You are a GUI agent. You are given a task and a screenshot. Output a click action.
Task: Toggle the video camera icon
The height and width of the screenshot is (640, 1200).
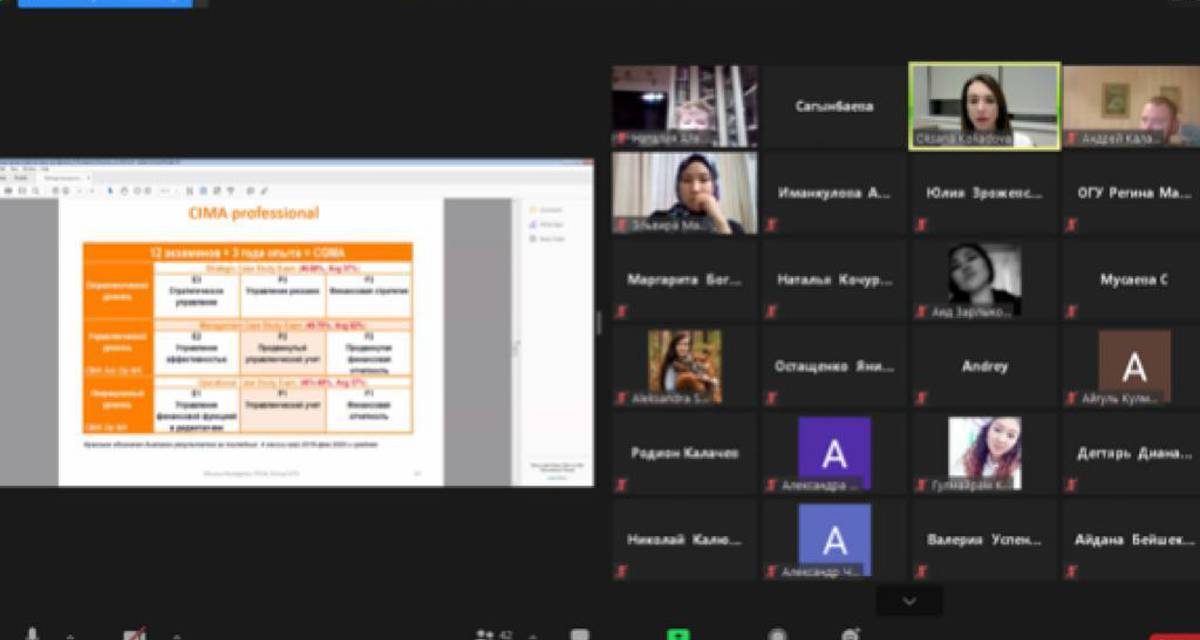pyautogui.click(x=134, y=634)
